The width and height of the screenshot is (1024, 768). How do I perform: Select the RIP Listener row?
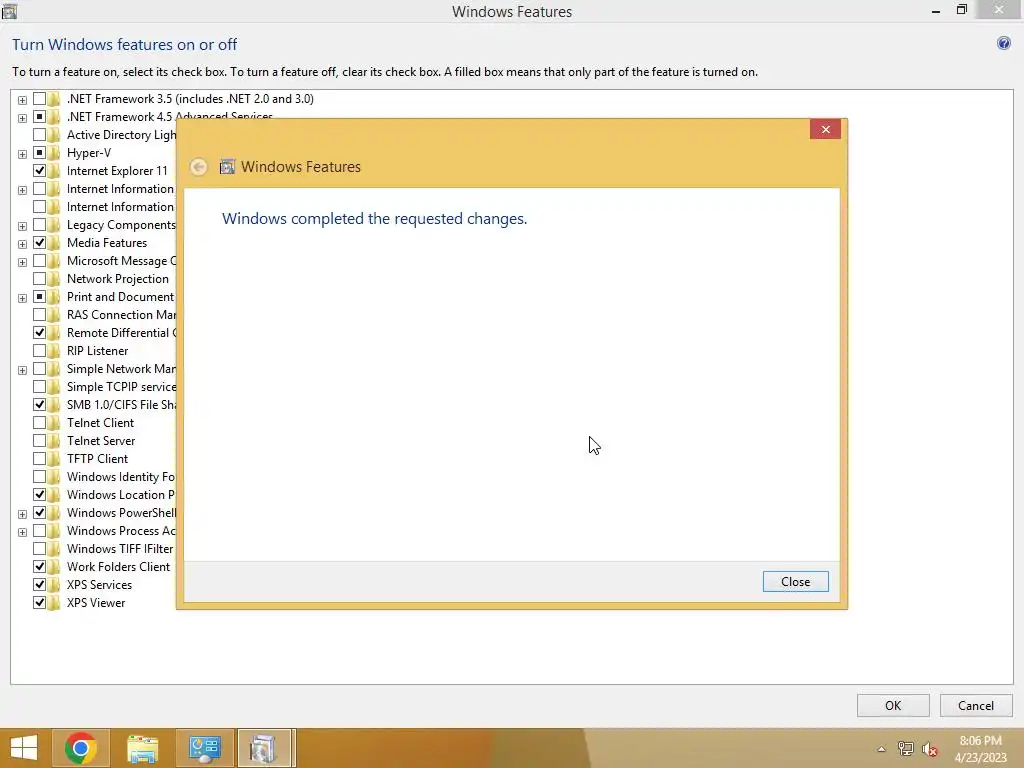coord(97,351)
